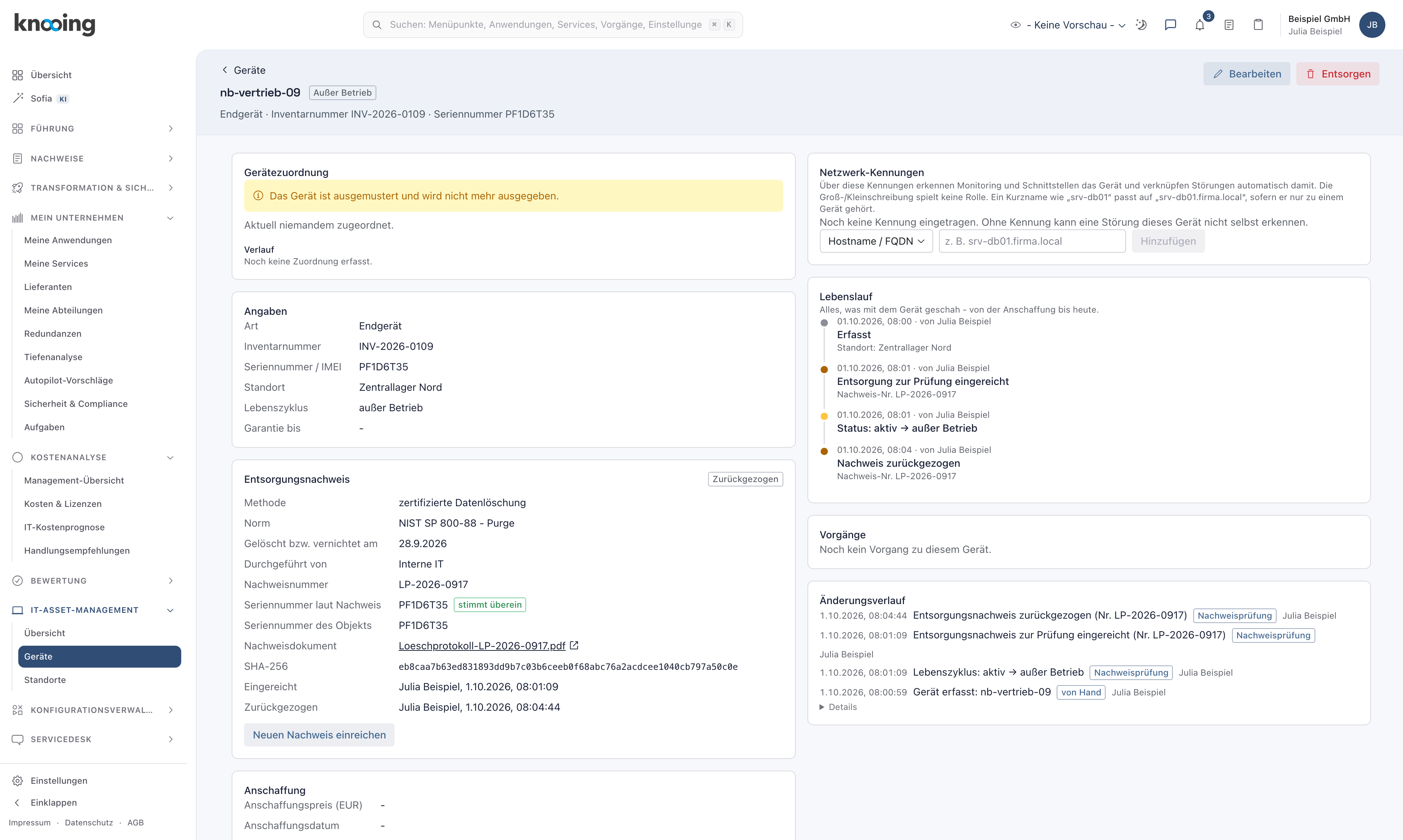Click the Nachweise document icon
Image resolution: width=1403 pixels, height=840 pixels.
tap(18, 159)
